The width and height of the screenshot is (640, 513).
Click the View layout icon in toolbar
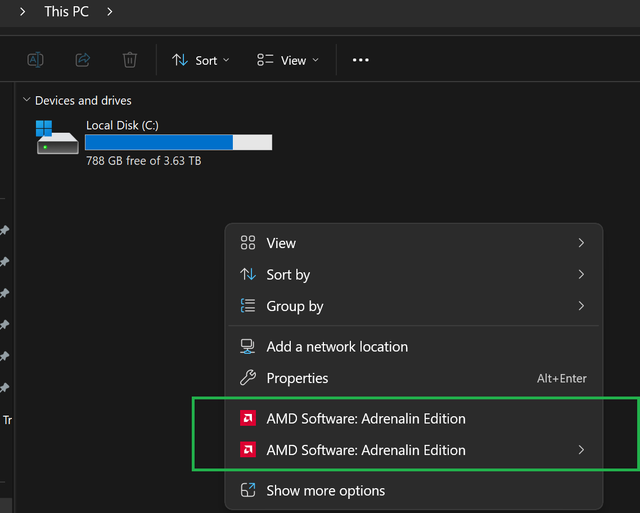point(265,60)
